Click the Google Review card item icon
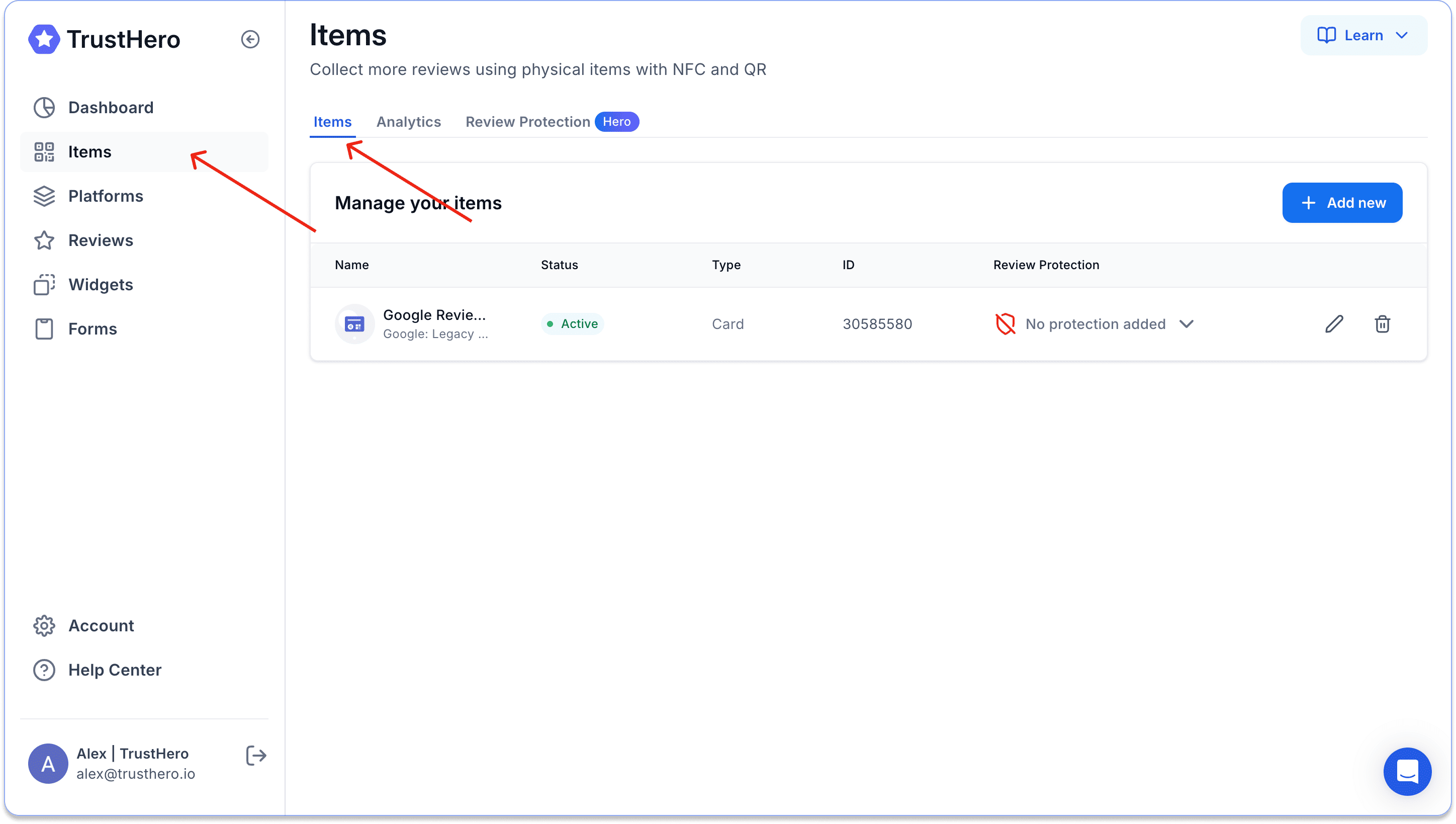The image size is (1456, 824). 354,324
